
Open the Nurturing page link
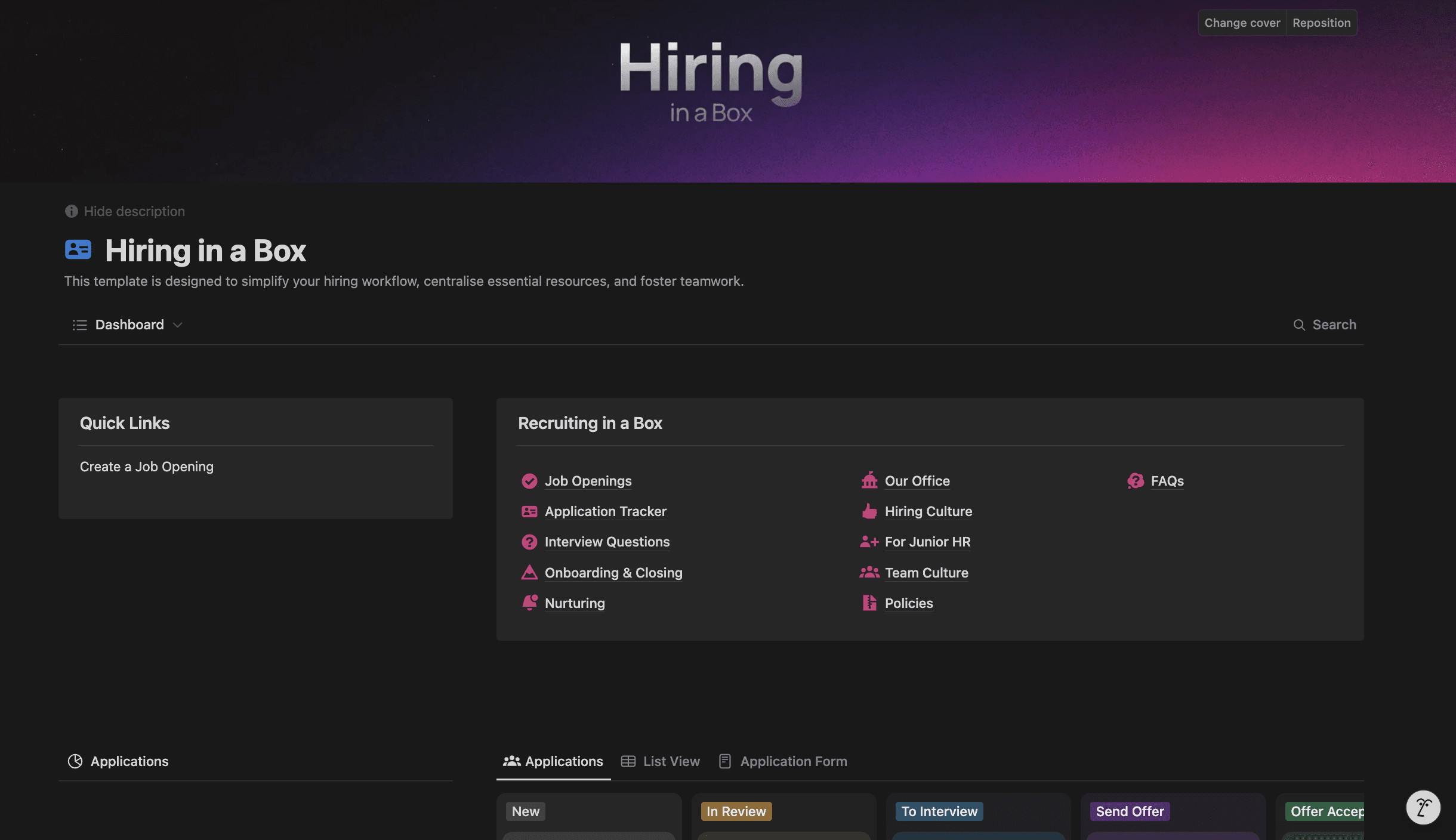tap(575, 603)
